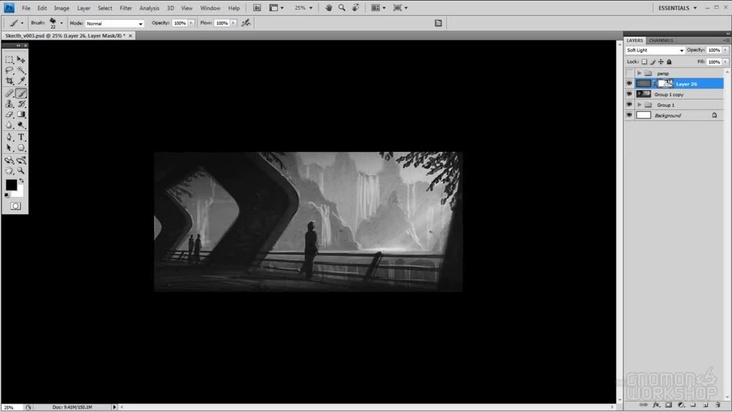This screenshot has height=412, width=732.
Task: Select the History Brush tool
Action: (21, 104)
